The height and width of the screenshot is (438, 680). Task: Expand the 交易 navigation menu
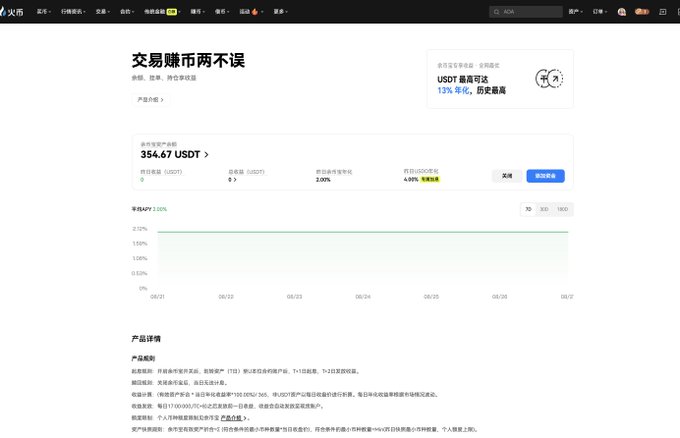103,12
